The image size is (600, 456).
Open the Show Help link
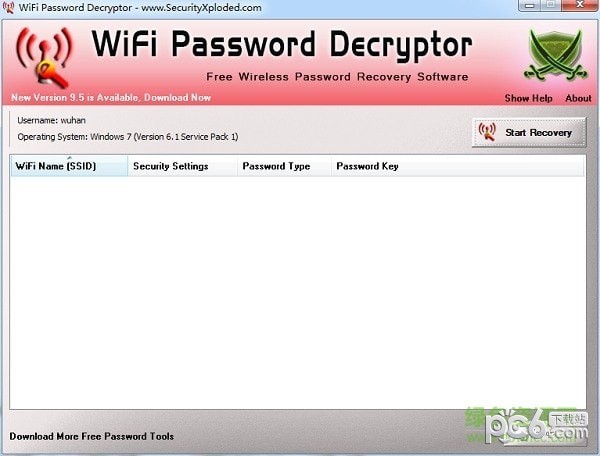pos(528,98)
